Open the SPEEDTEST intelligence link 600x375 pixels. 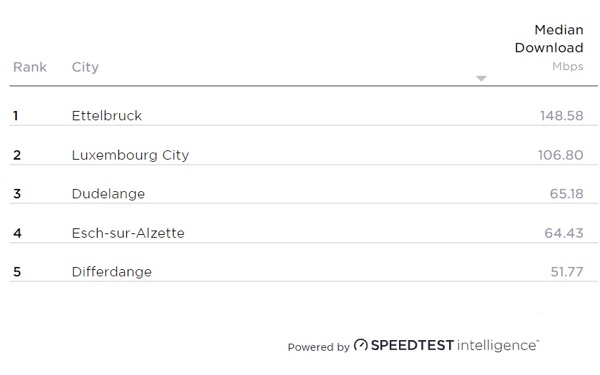coord(446,345)
